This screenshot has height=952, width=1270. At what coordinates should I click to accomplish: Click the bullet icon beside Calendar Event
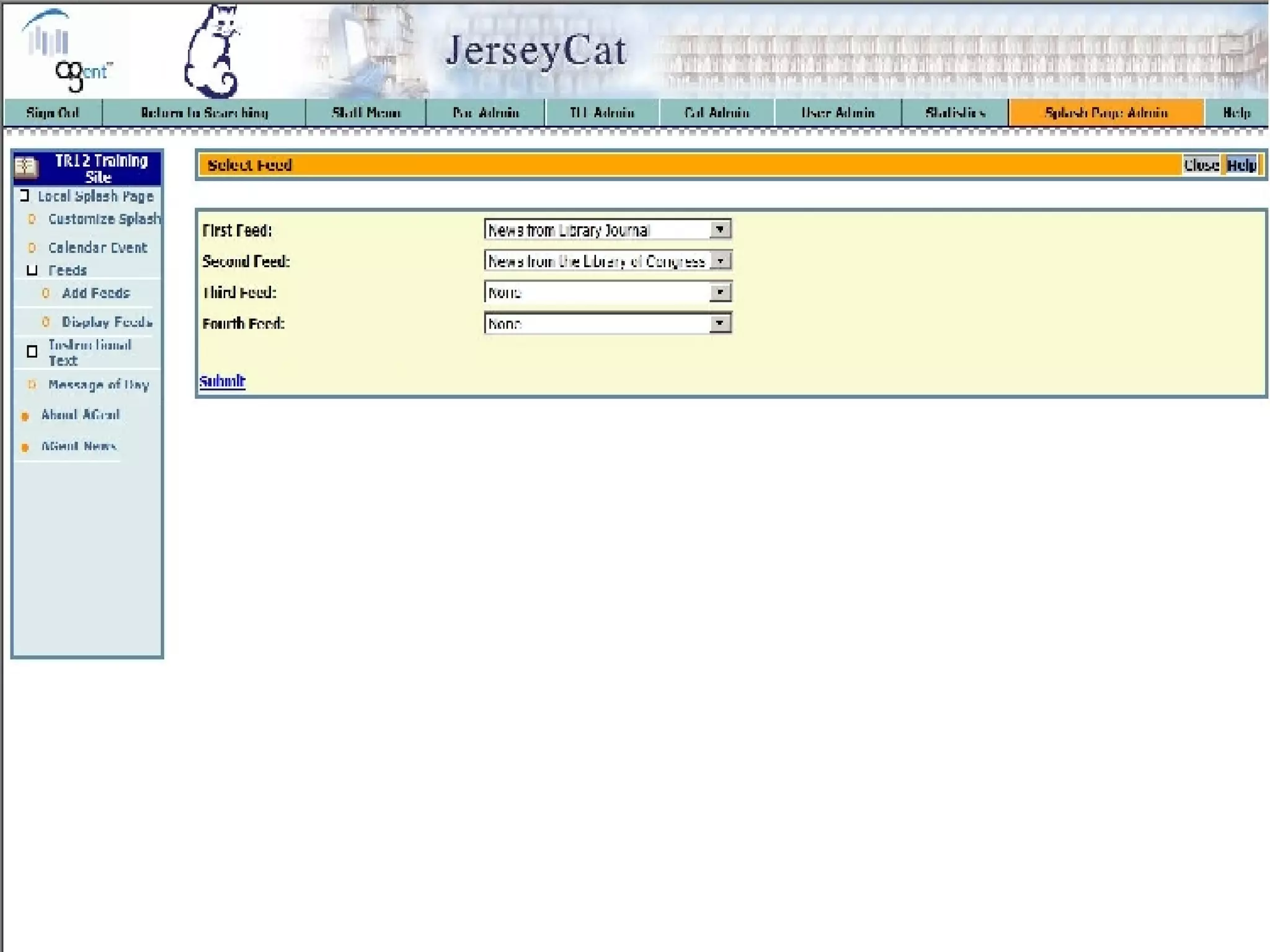coord(32,248)
